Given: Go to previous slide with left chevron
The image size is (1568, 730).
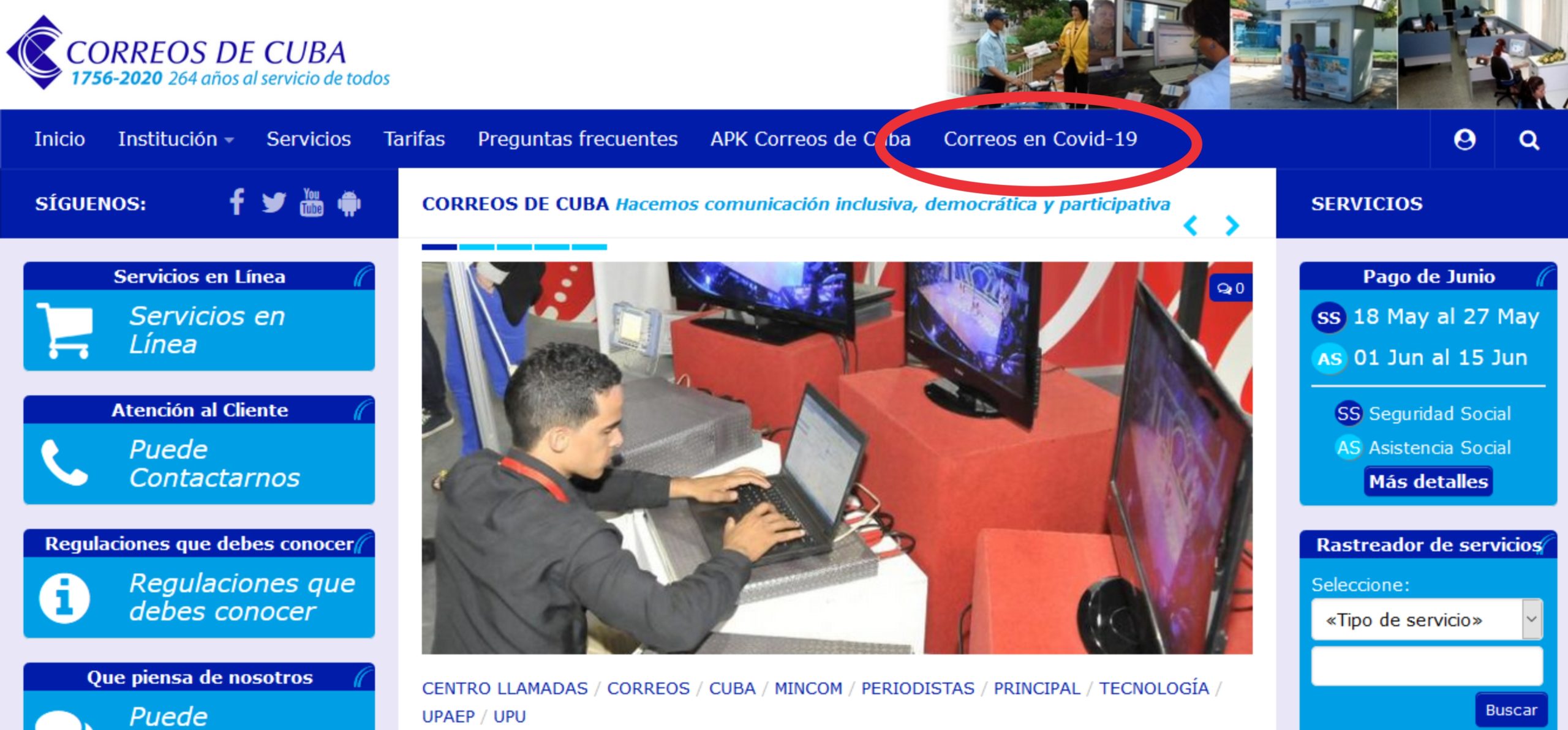Looking at the screenshot, I should point(1191,225).
